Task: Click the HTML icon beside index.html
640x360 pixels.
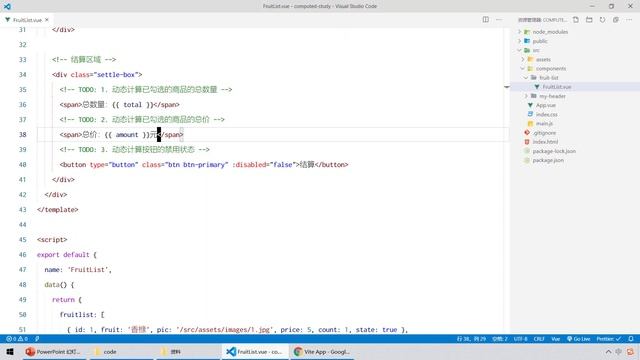Action: coord(527,142)
